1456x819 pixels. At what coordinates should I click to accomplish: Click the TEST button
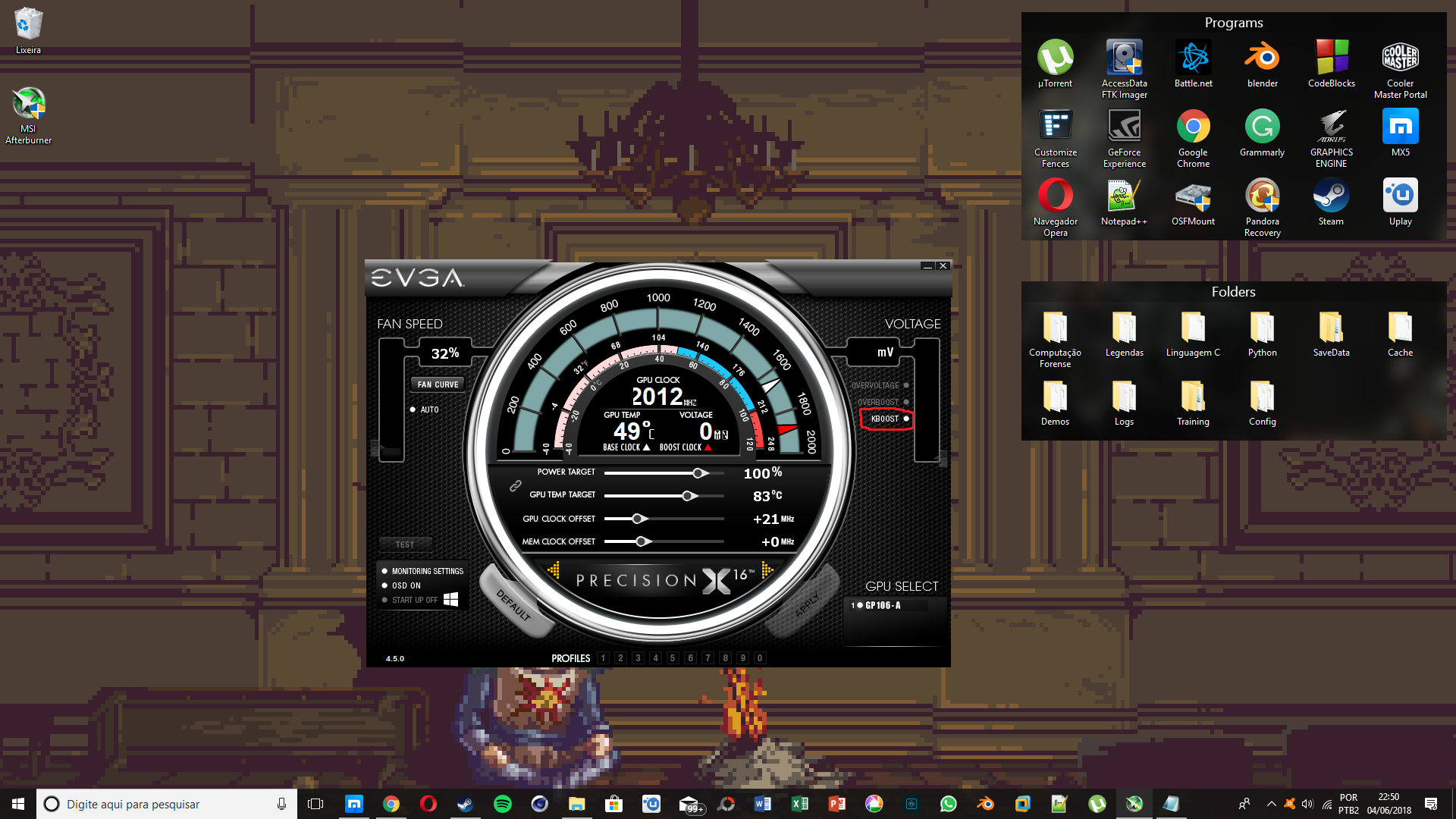405,544
